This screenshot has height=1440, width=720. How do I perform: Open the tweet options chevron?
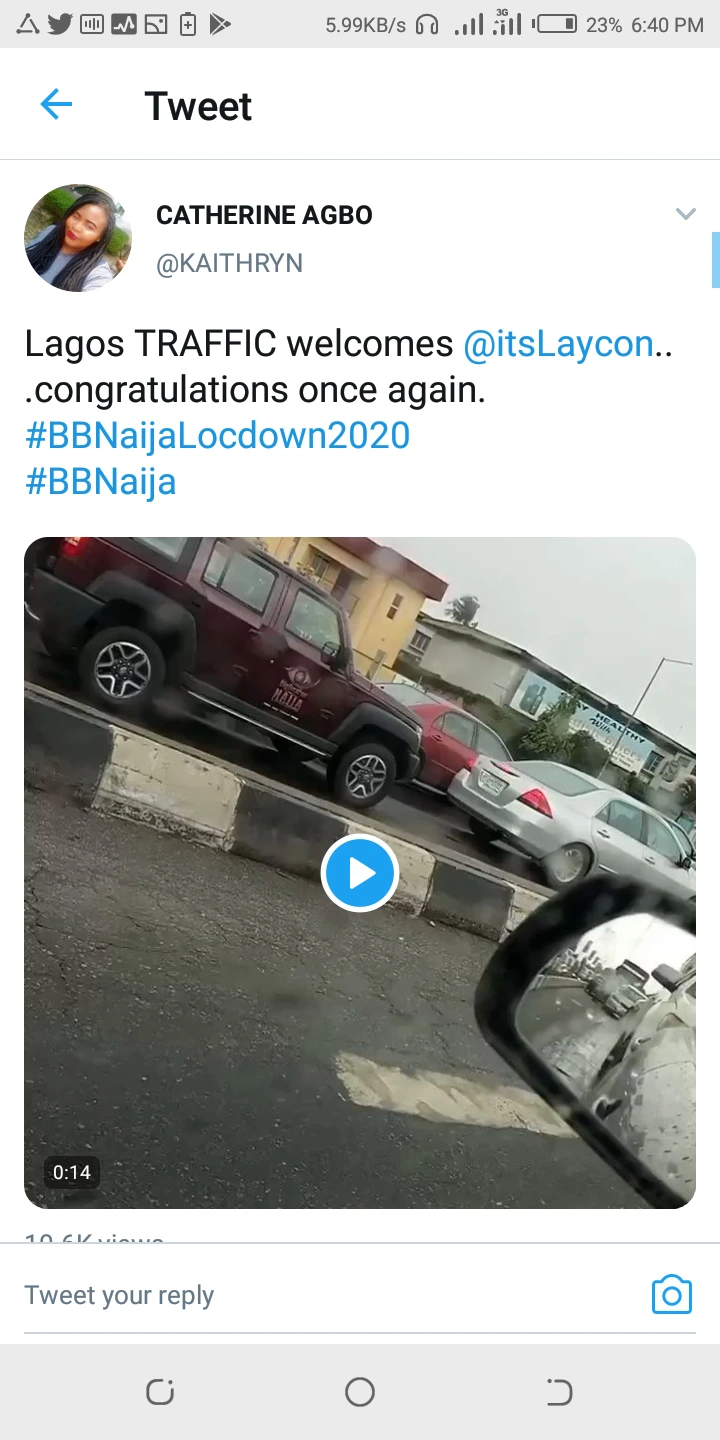(x=685, y=214)
